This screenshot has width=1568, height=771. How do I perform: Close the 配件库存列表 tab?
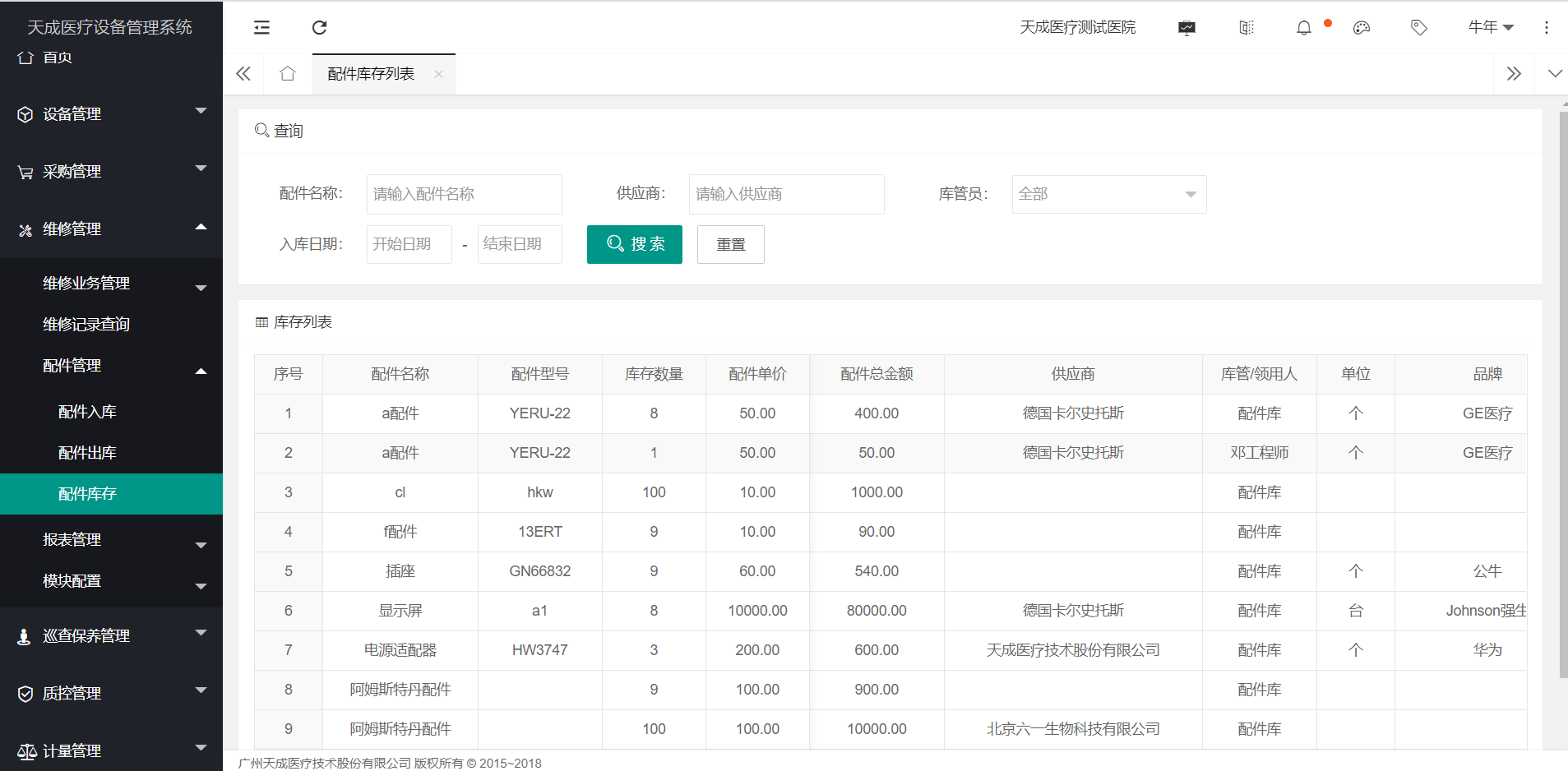tap(439, 74)
